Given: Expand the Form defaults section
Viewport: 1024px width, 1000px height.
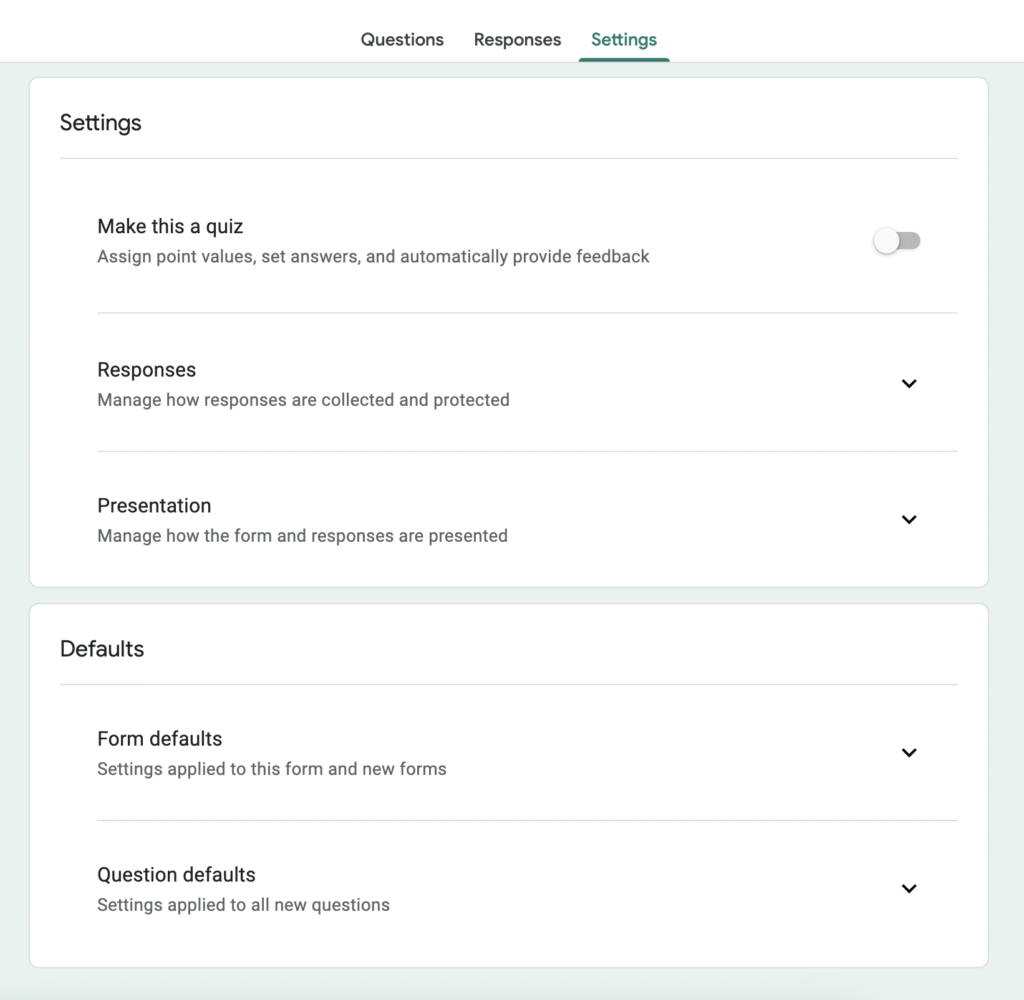Looking at the screenshot, I should pos(909,752).
